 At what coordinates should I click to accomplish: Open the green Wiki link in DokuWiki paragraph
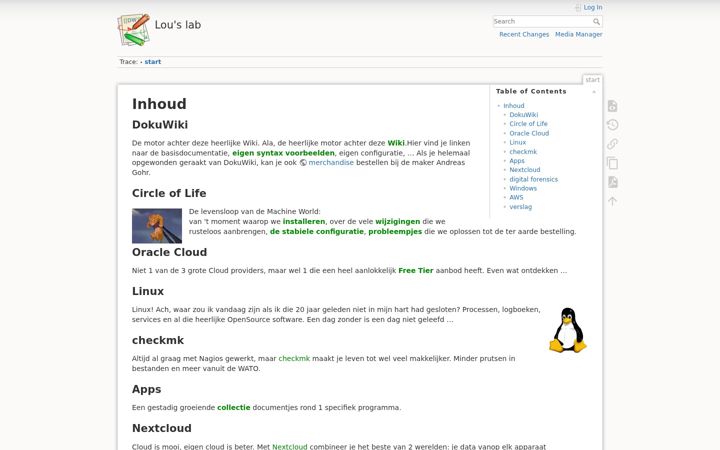click(x=396, y=143)
